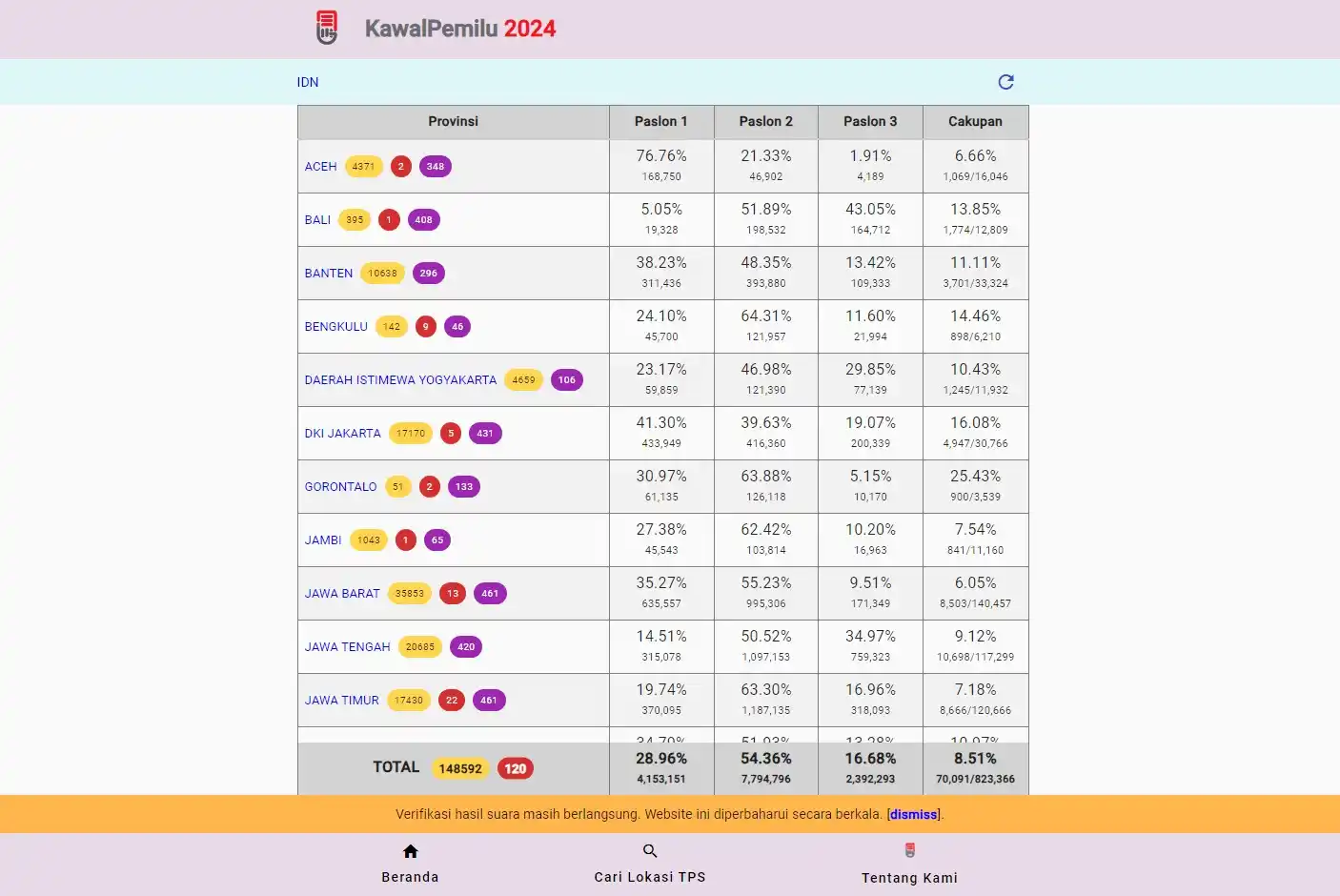1340x896 pixels.
Task: Click the IDN breadcrumb link
Action: pos(308,82)
